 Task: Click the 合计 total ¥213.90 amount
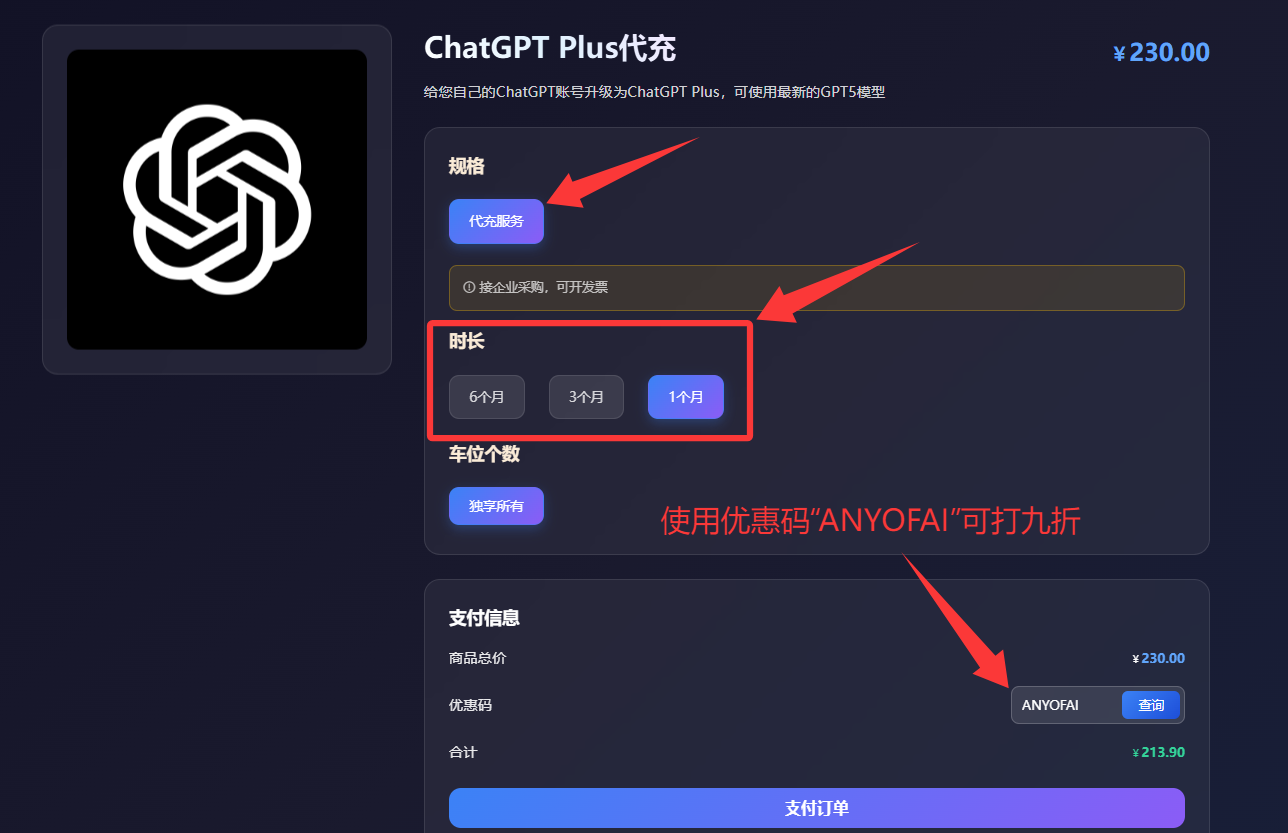1158,752
